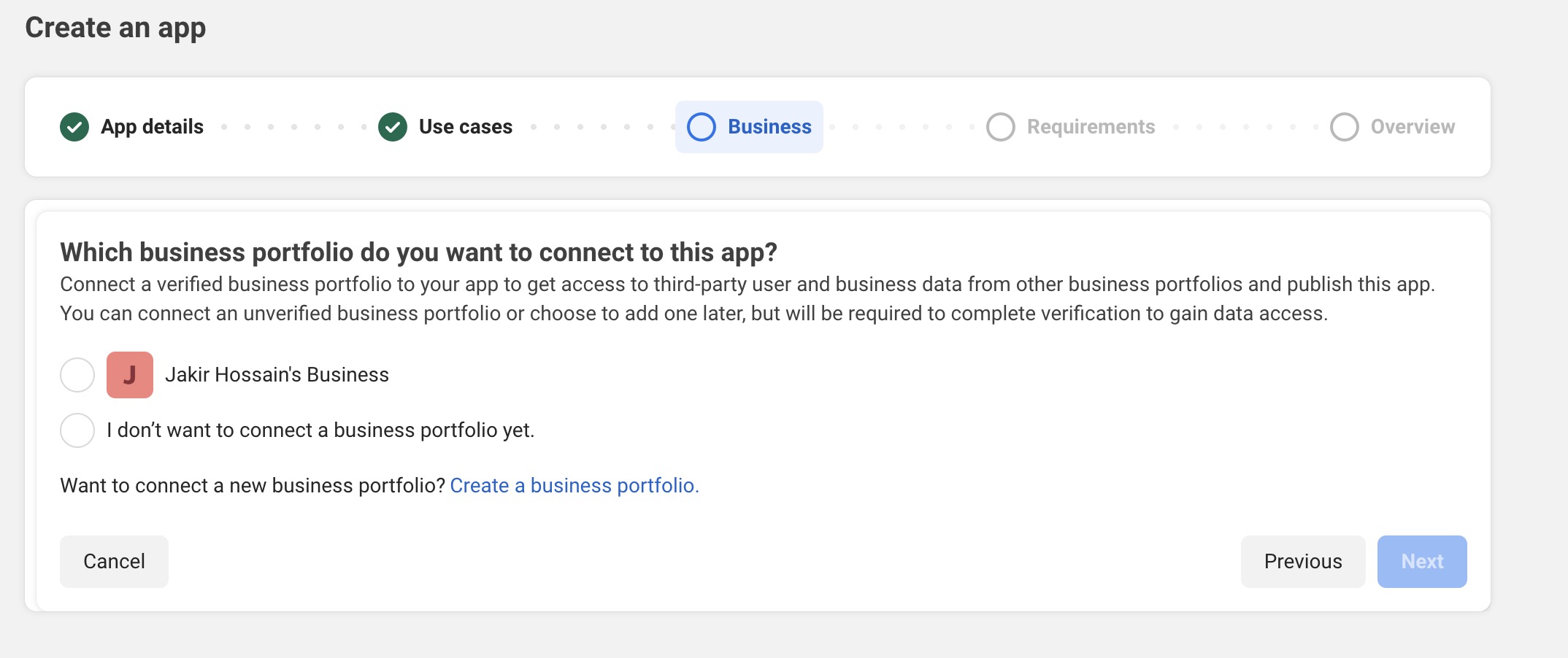Click the Overview step circle icon
The height and width of the screenshot is (658, 1568).
(x=1344, y=127)
